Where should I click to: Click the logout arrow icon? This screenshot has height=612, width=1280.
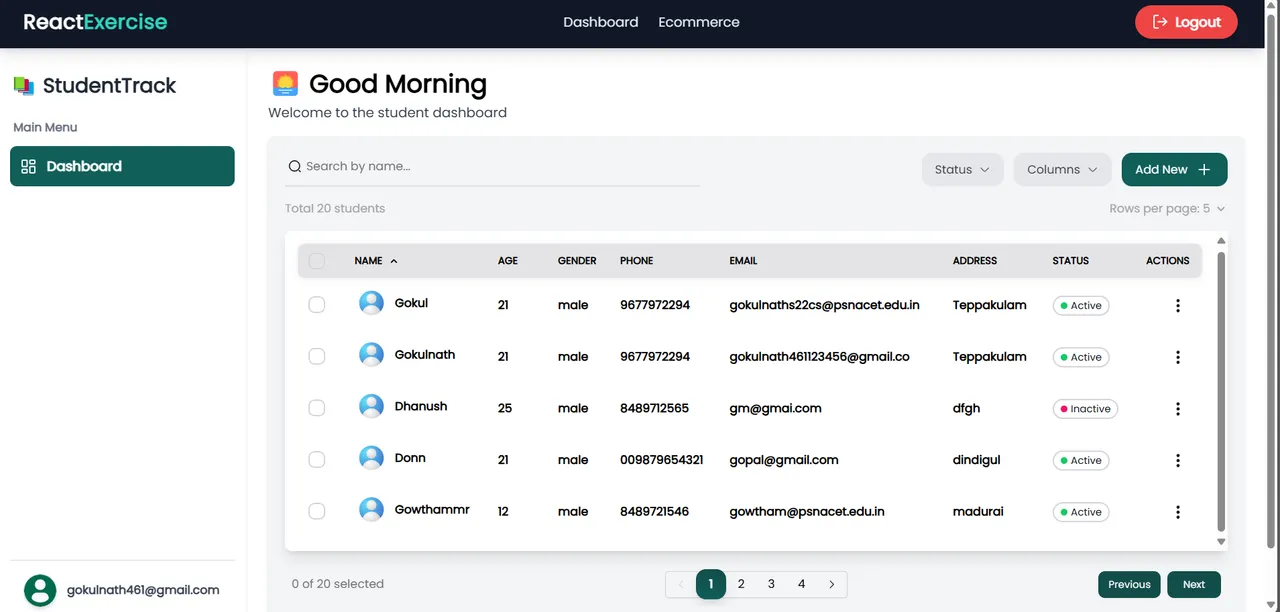(1160, 22)
